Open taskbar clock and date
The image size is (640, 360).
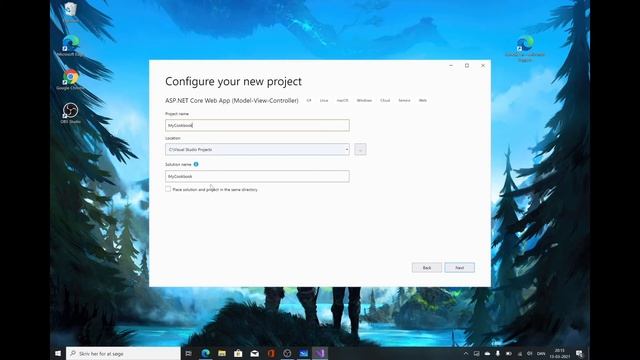click(560, 353)
